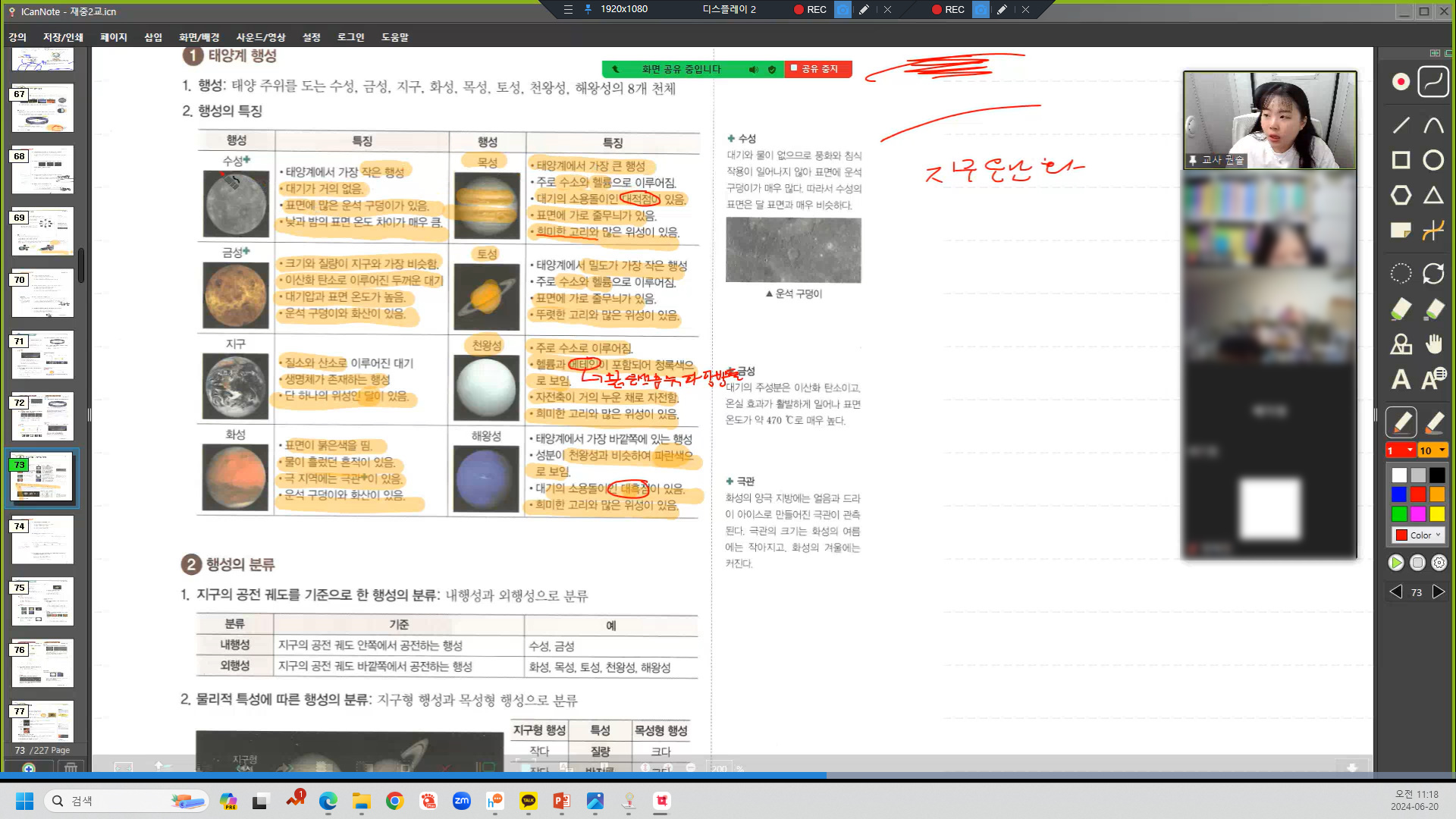
Task: Toggle the first pencil annotate icon in top bar
Action: tap(864, 9)
